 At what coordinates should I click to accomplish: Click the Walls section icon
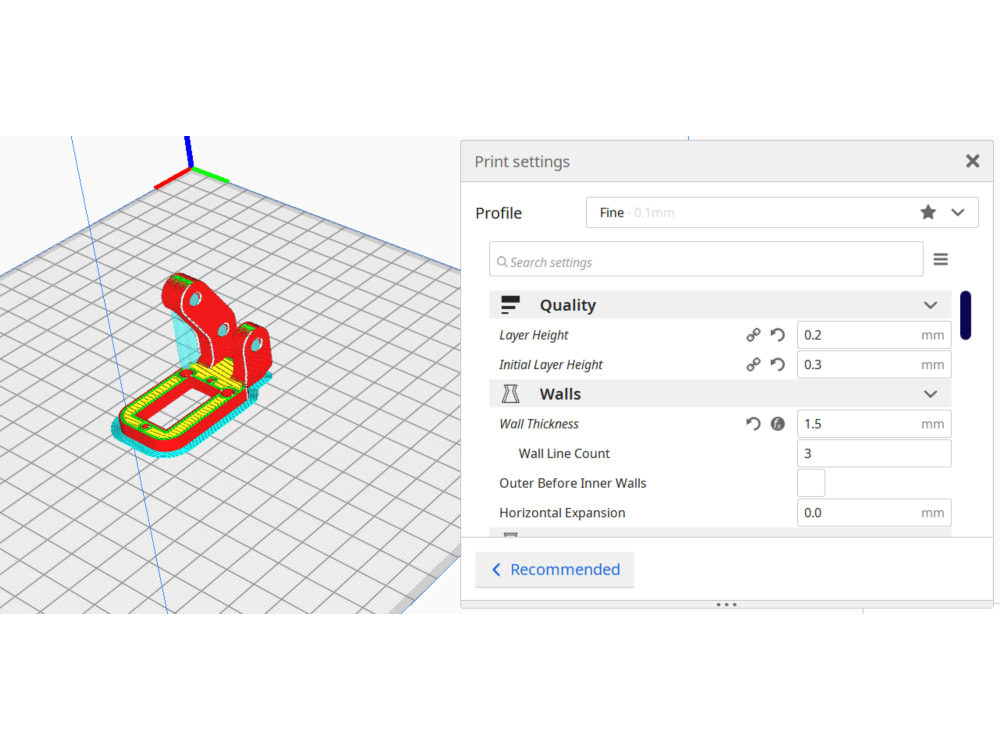pos(513,393)
